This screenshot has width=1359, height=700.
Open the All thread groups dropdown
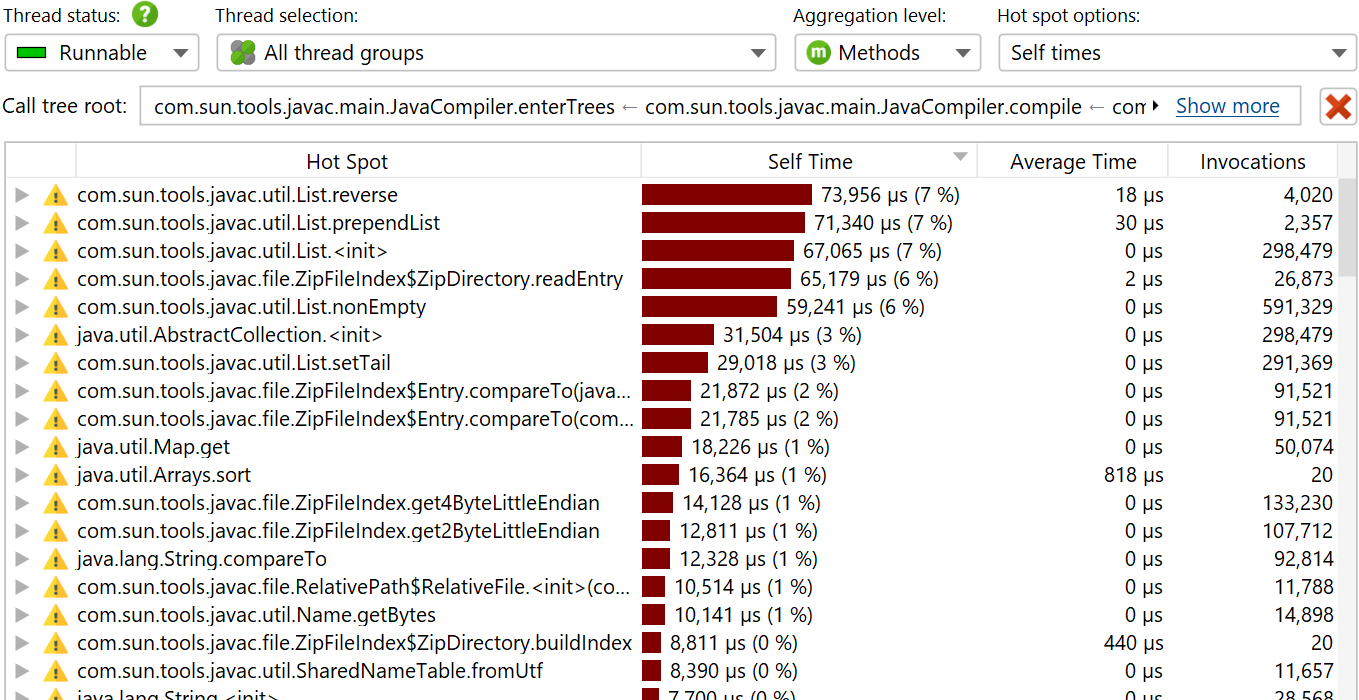click(496, 53)
